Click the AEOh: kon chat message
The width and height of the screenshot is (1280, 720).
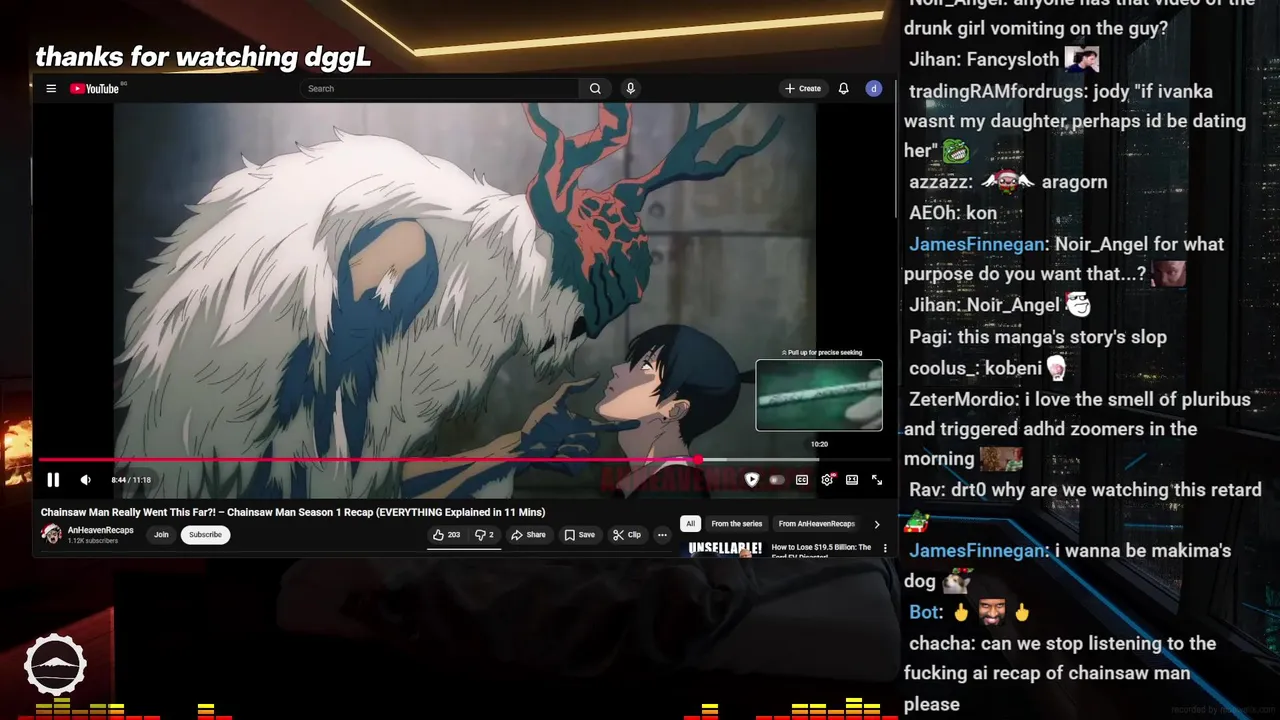[953, 213]
